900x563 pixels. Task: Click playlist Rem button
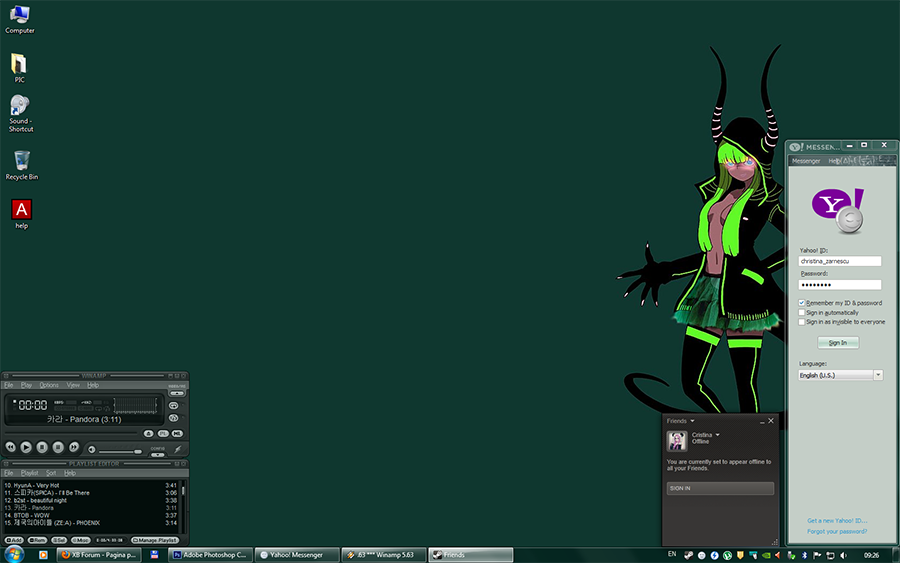pyautogui.click(x=37, y=540)
